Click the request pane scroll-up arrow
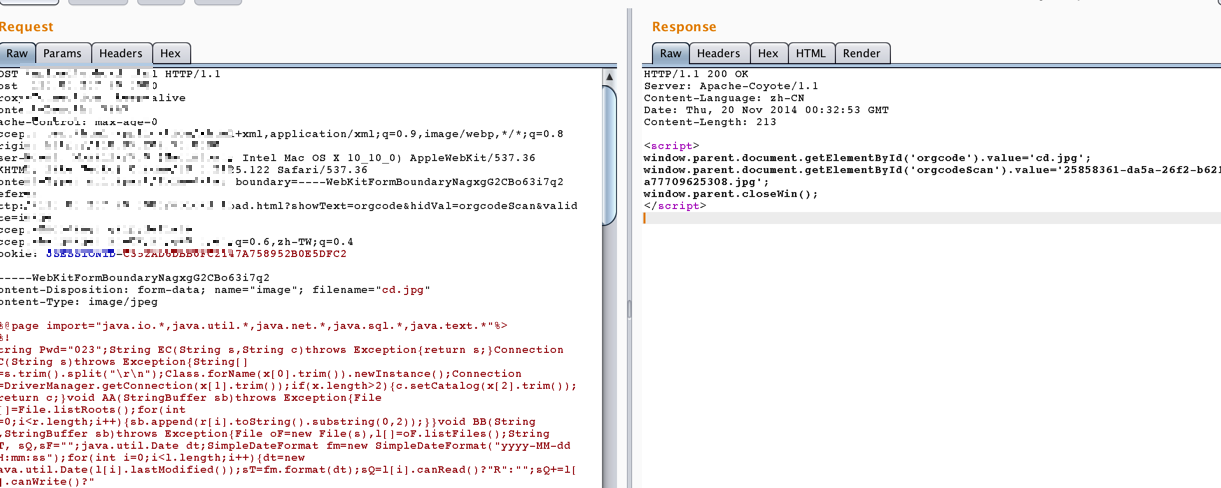The width and height of the screenshot is (1221, 488). (x=609, y=76)
